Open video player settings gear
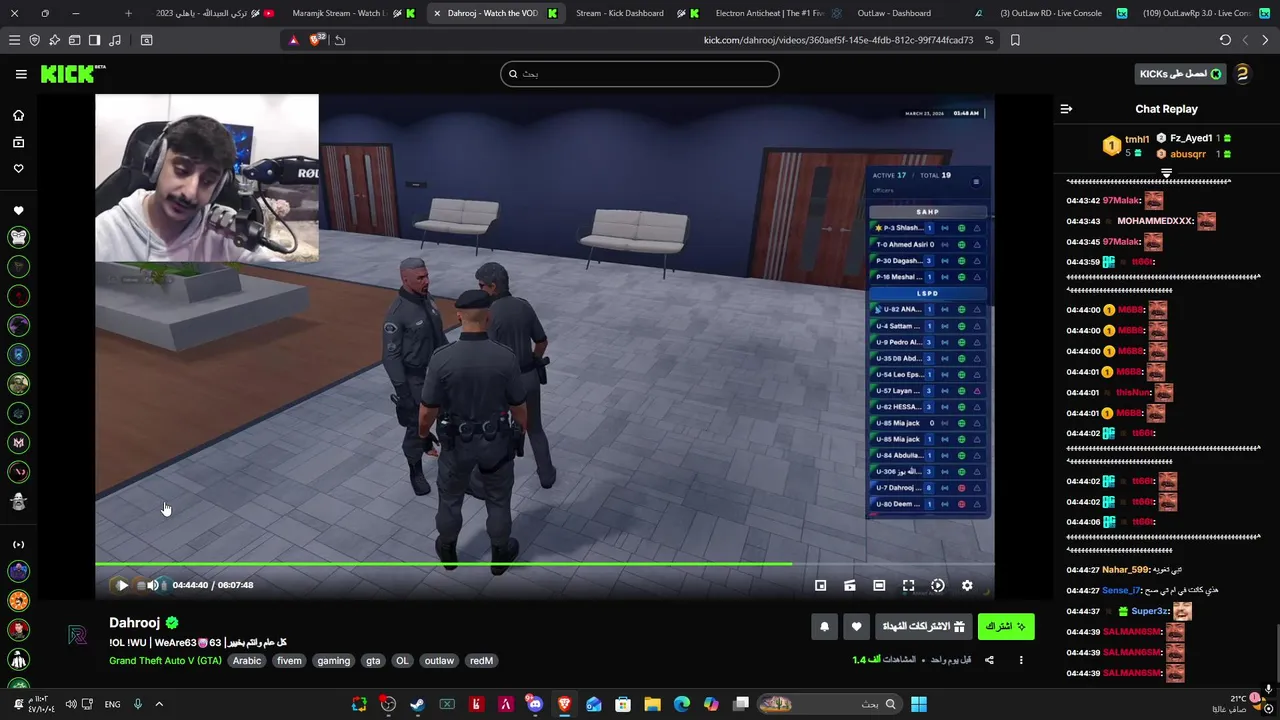Viewport: 1280px width, 720px height. (x=967, y=585)
